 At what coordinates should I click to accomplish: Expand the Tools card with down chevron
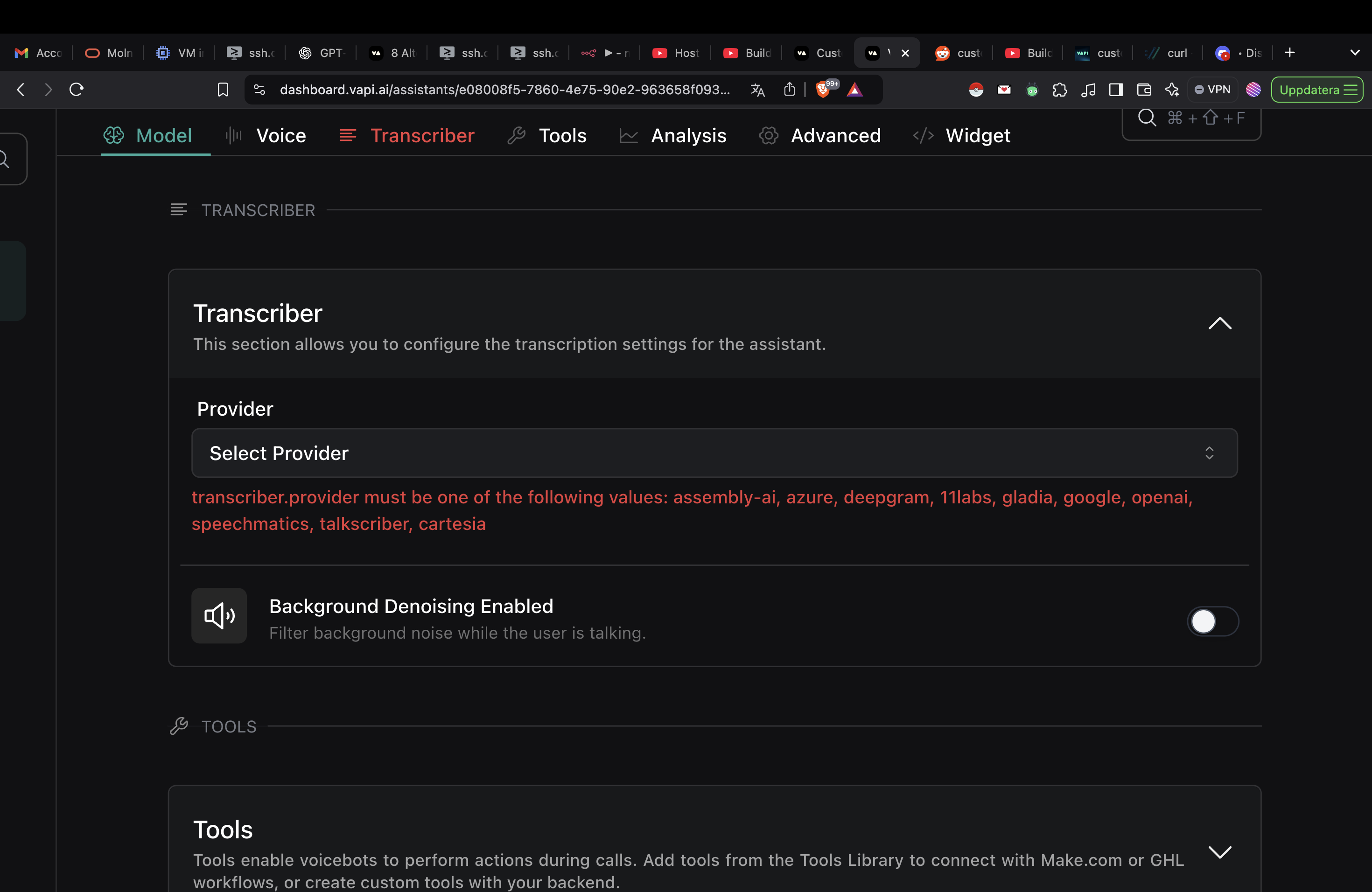point(1220,852)
